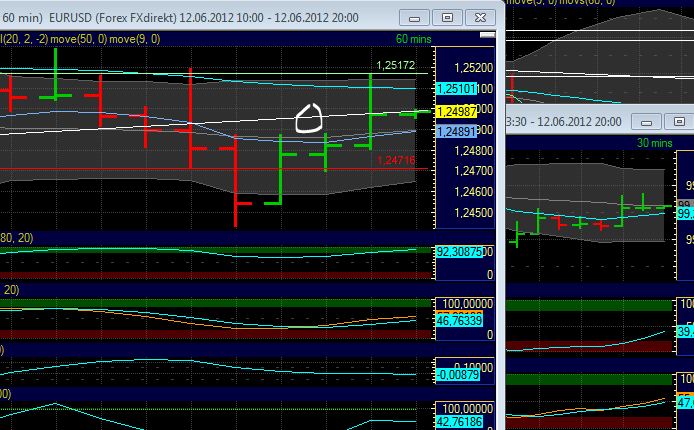Maximize the 30 mins chart window

coord(679,122)
